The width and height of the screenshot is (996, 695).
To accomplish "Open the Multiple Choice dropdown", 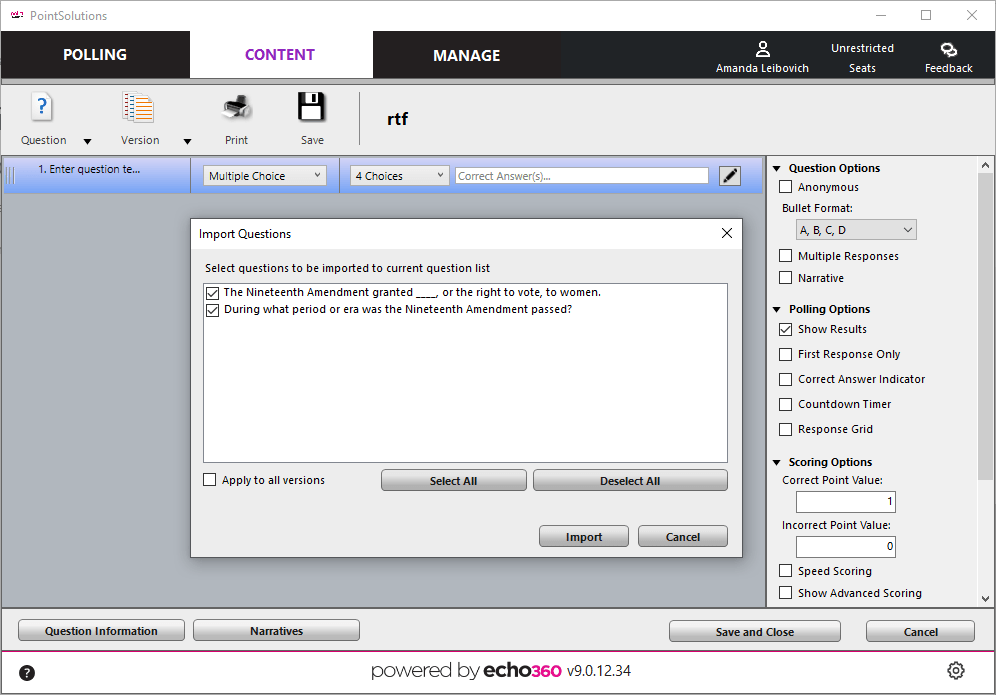I will click(263, 174).
